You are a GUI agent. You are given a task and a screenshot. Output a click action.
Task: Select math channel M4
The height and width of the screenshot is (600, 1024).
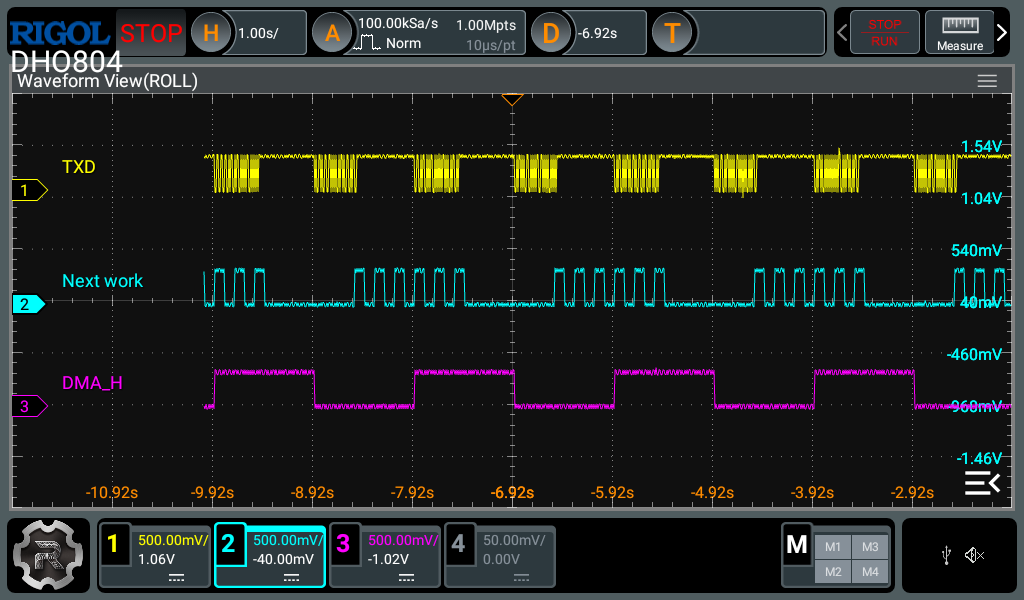tap(870, 571)
